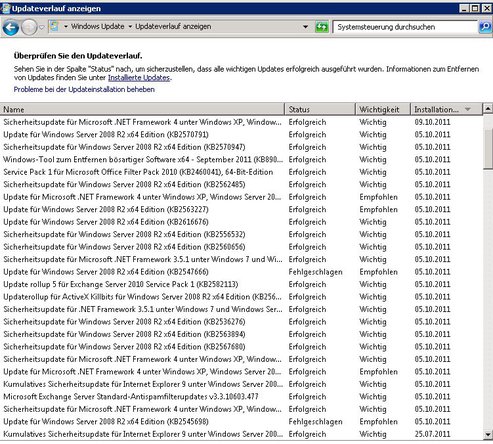Minimize the Updateverlauf anzeigen window
493x444 pixels.
(464, 8)
